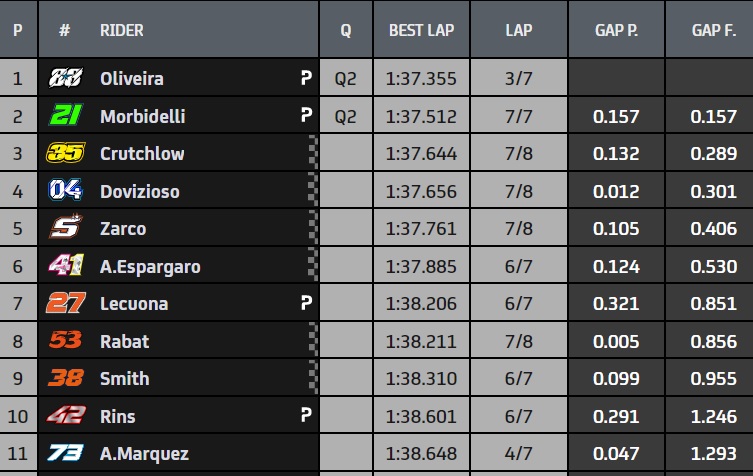The width and height of the screenshot is (753, 476).
Task: Click A.Espargaro's 41 number icon
Action: (65, 266)
